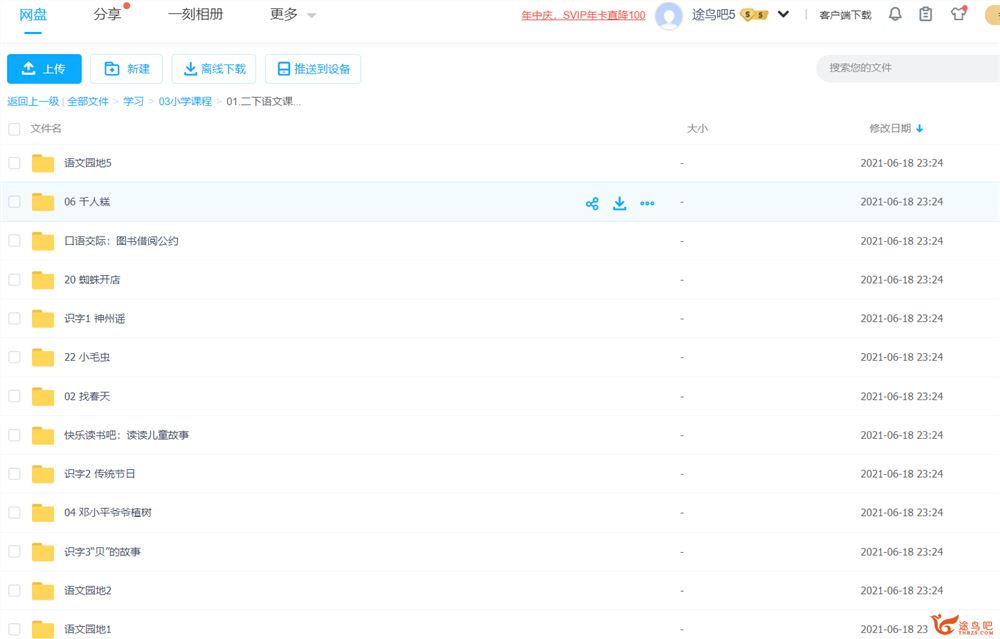
Task: Open the 语文园地5 folder icon
Action: (x=43, y=163)
